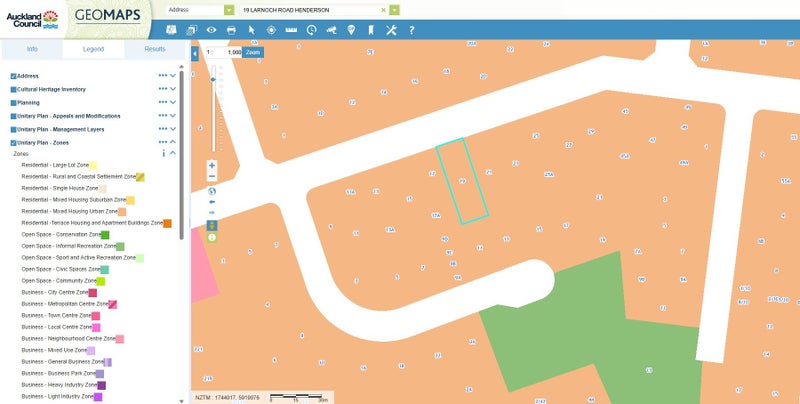Click the question mark help icon
This screenshot has width=800, height=404.
(411, 30)
